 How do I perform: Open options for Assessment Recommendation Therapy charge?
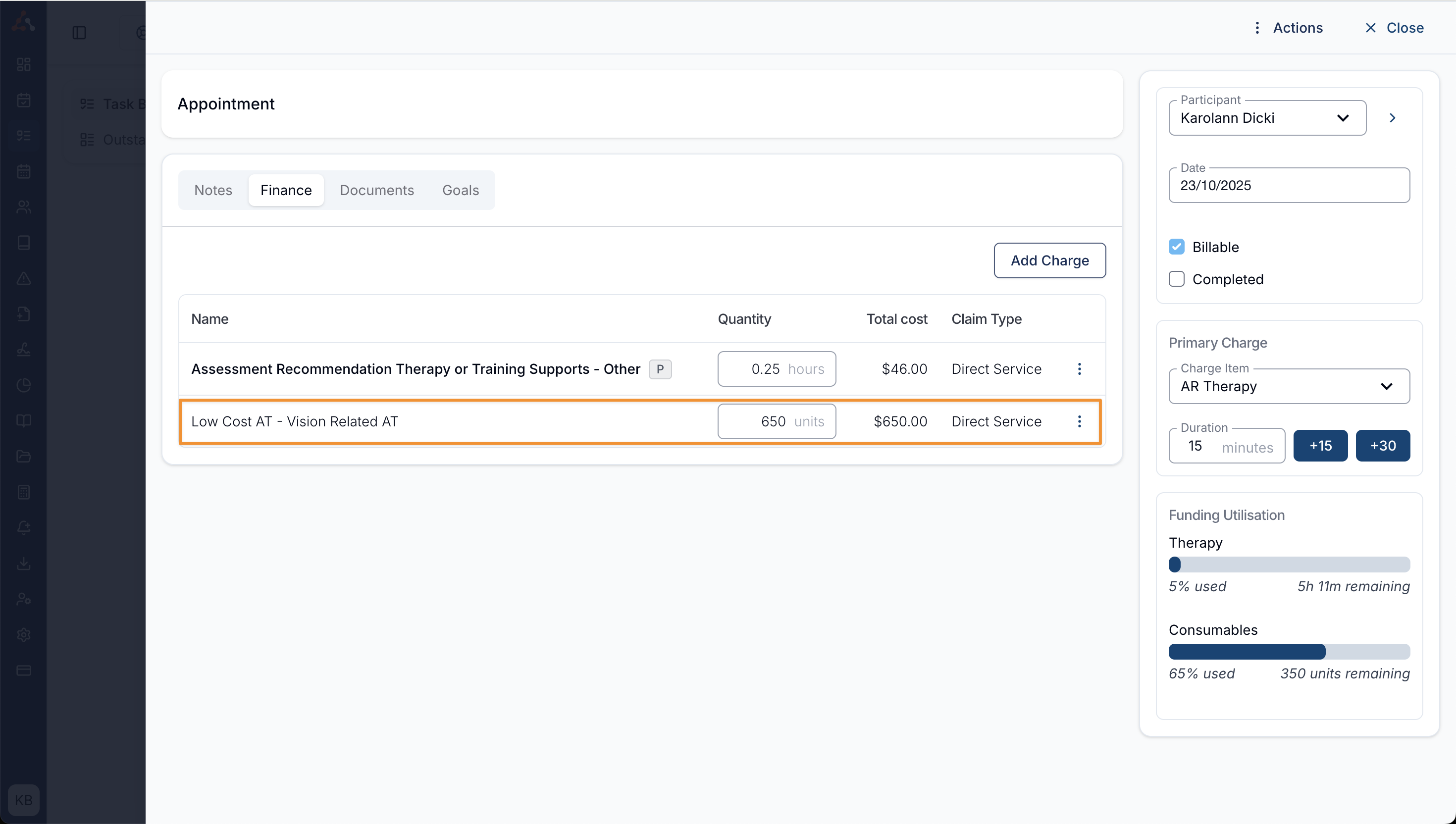click(x=1079, y=369)
